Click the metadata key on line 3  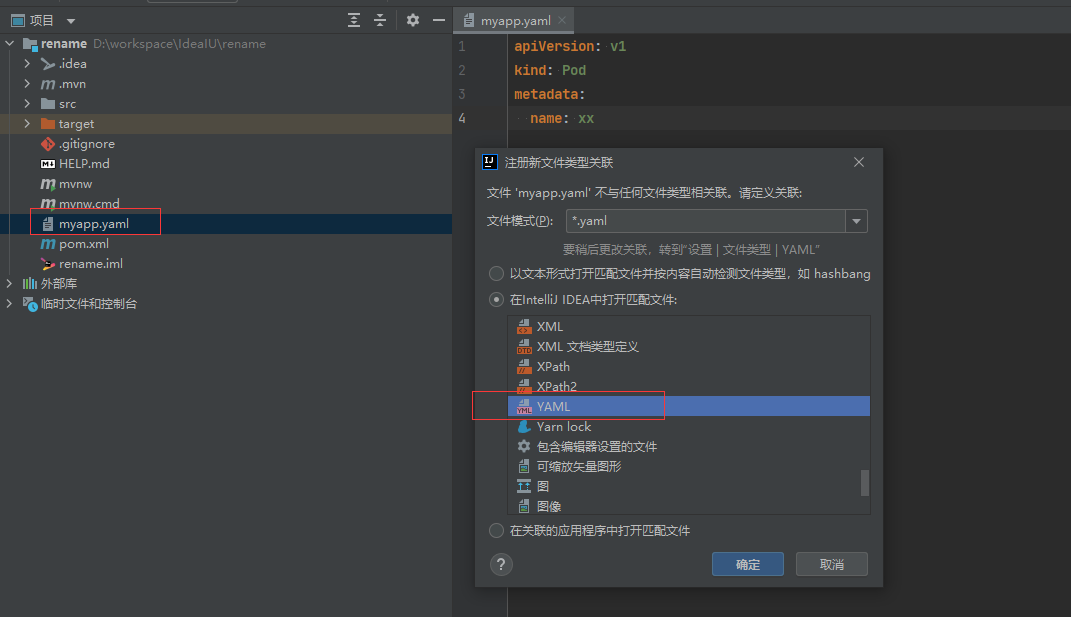(546, 94)
